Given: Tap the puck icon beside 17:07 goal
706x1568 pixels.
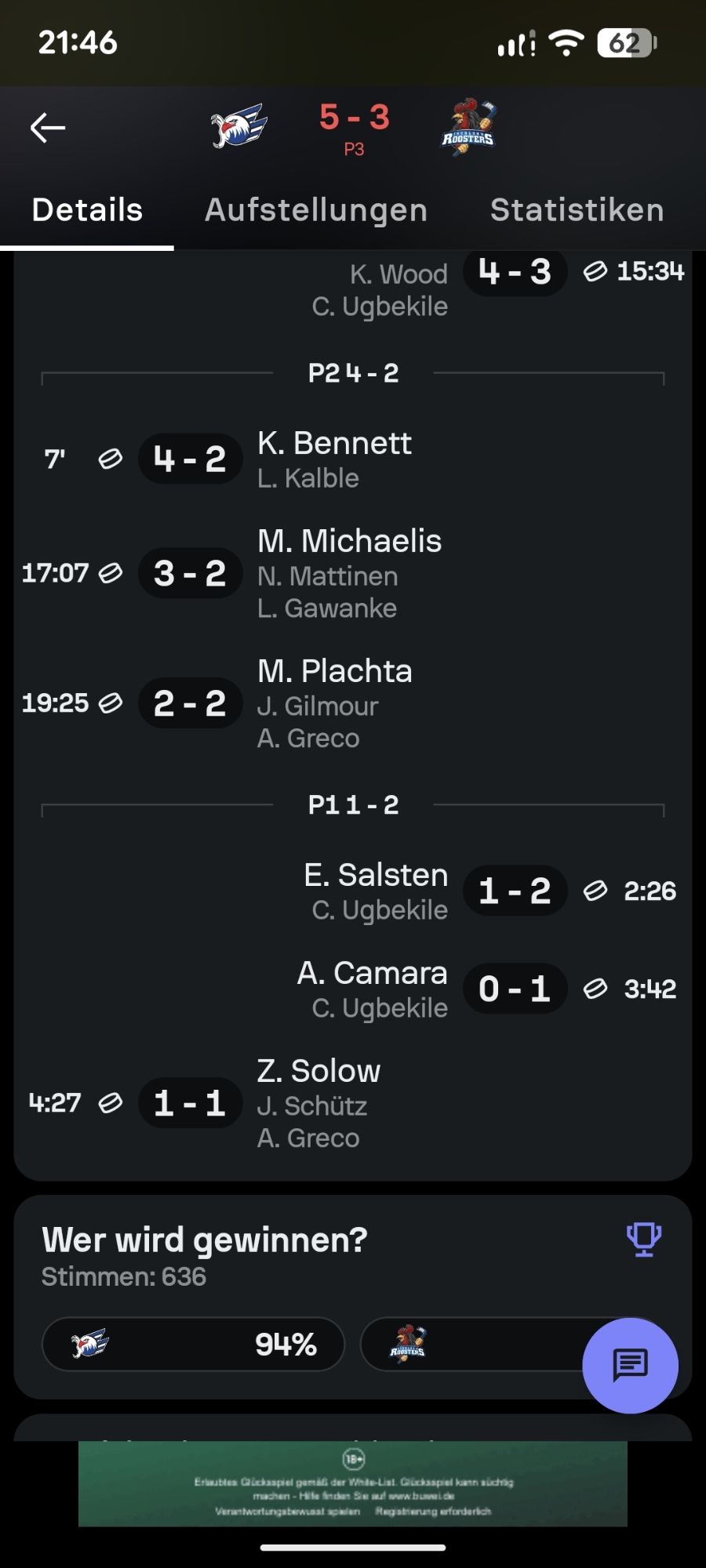Looking at the screenshot, I should point(111,573).
